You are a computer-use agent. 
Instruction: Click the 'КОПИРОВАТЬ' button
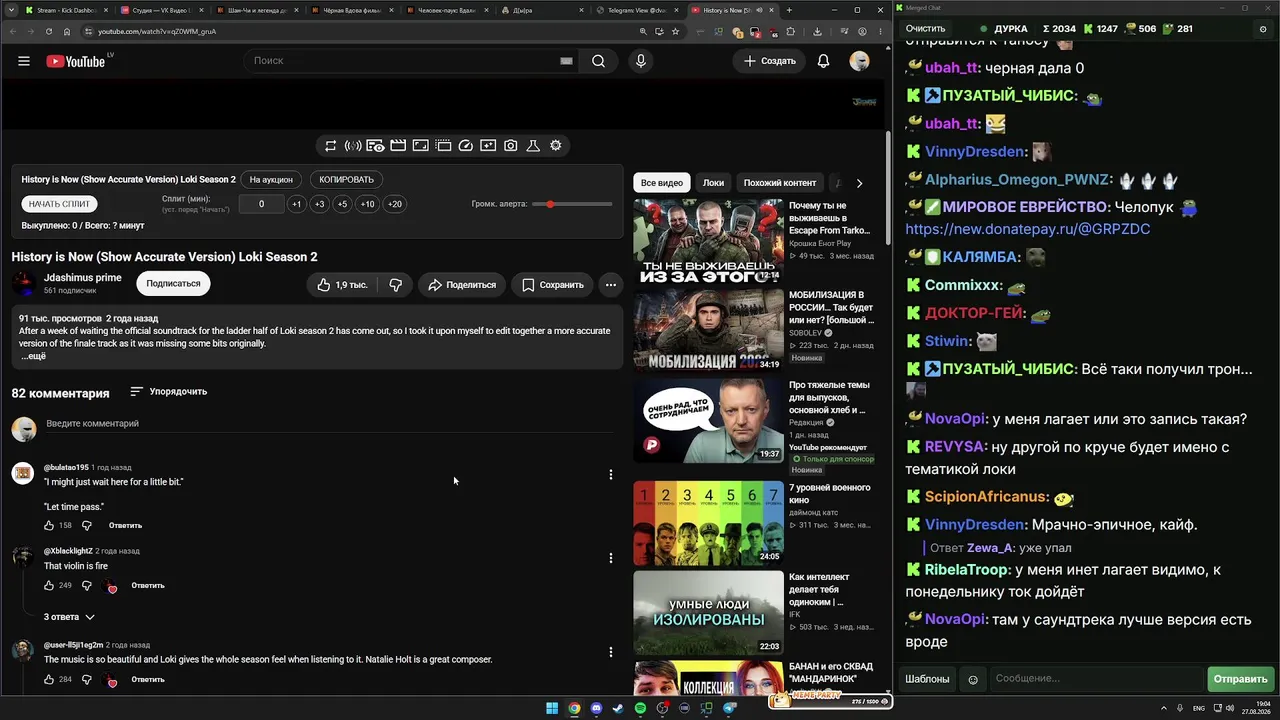pos(346,180)
